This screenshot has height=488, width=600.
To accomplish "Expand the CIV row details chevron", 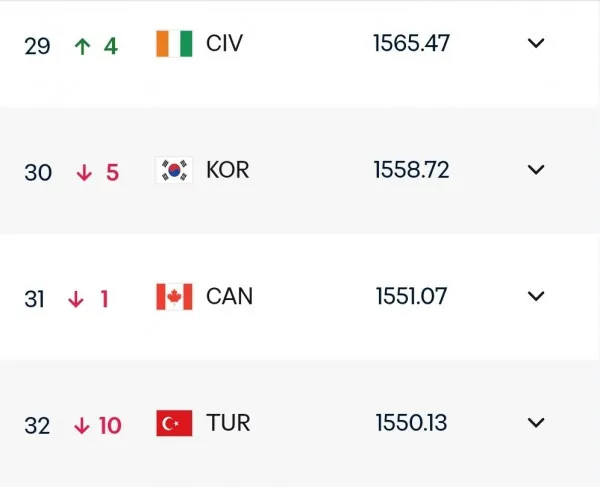I will (536, 43).
